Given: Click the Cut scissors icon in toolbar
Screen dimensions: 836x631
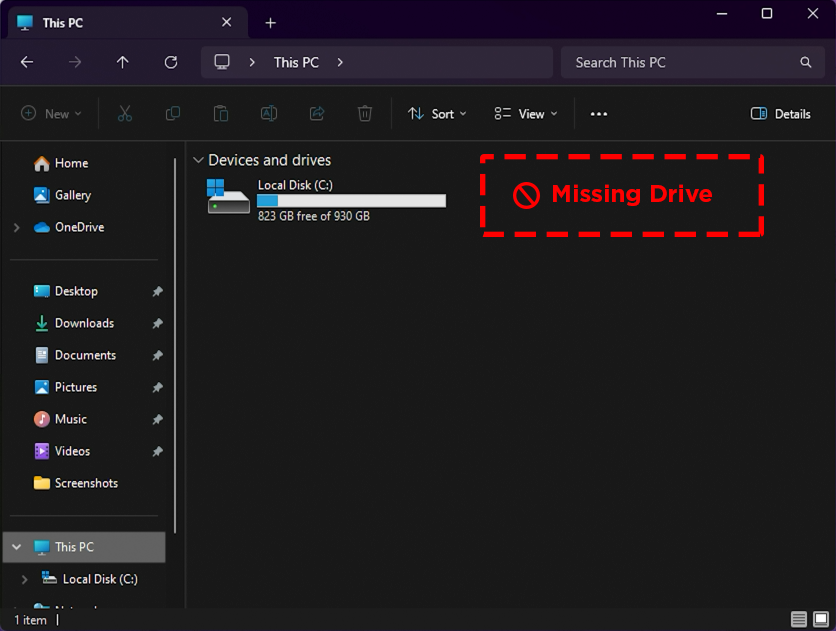Looking at the screenshot, I should point(125,114).
